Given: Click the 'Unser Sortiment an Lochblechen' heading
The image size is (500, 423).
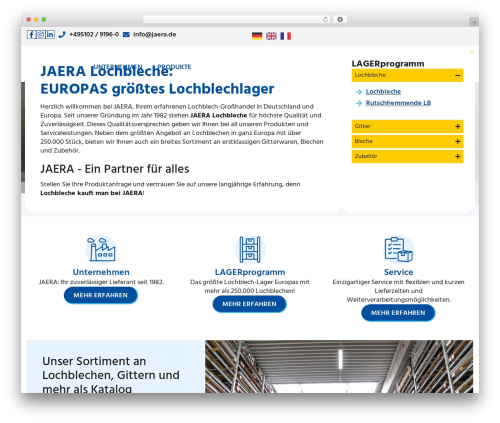Looking at the screenshot, I should tap(111, 375).
